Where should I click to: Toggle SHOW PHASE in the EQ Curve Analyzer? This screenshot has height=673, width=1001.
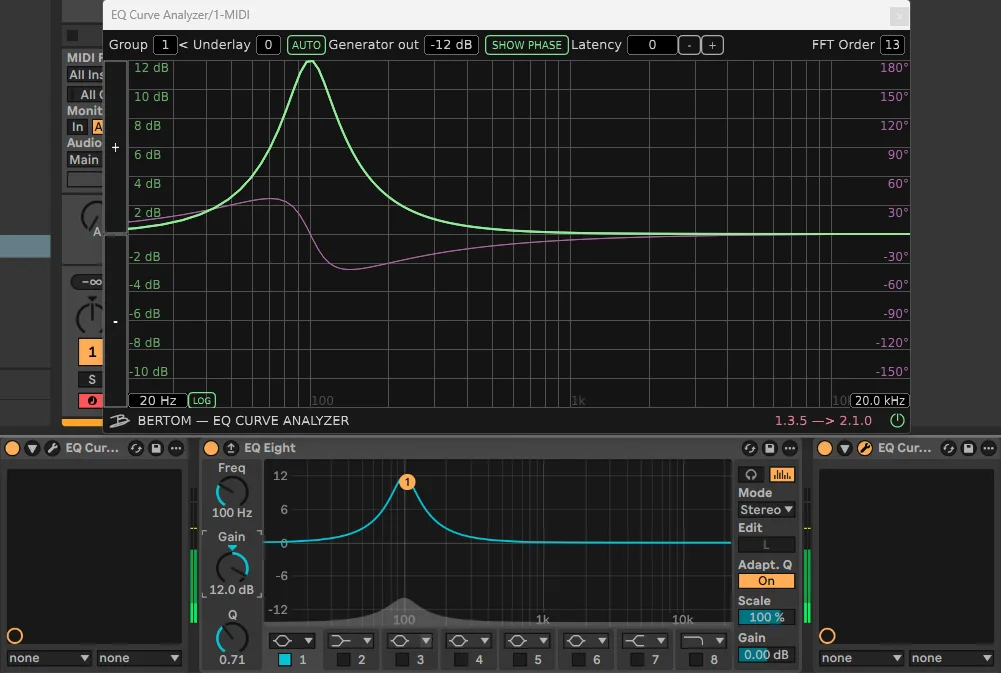526,45
